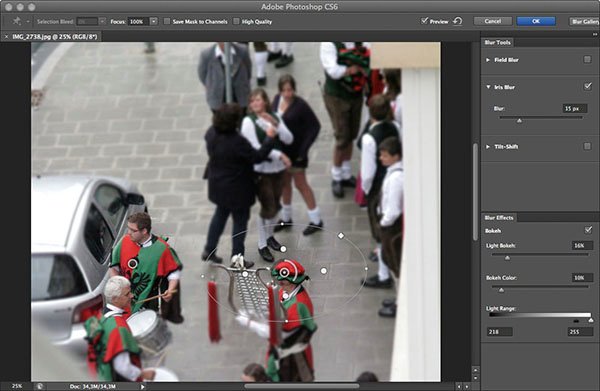Click the Cancel button

click(492, 21)
